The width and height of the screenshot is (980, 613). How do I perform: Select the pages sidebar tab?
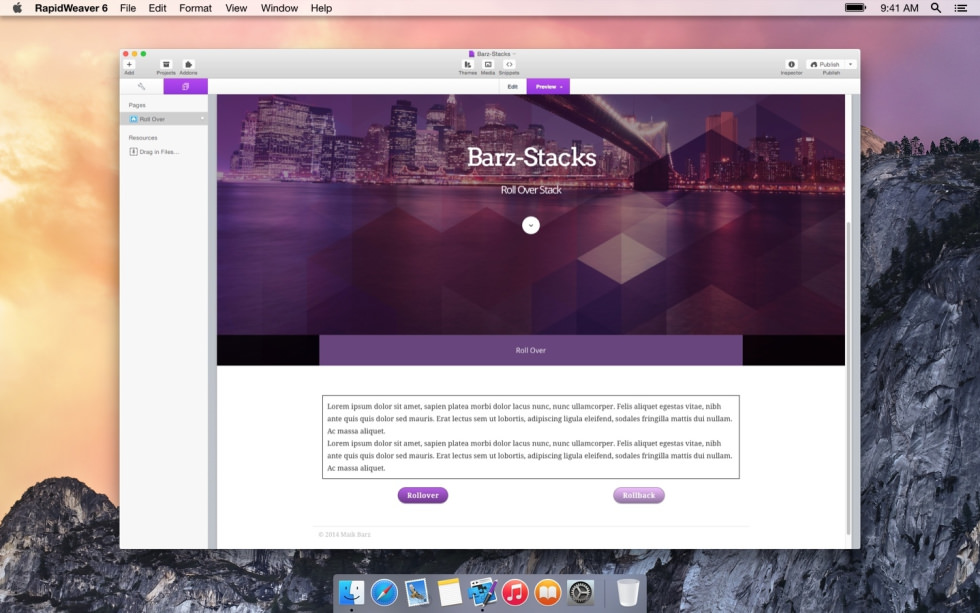pyautogui.click(x=186, y=86)
